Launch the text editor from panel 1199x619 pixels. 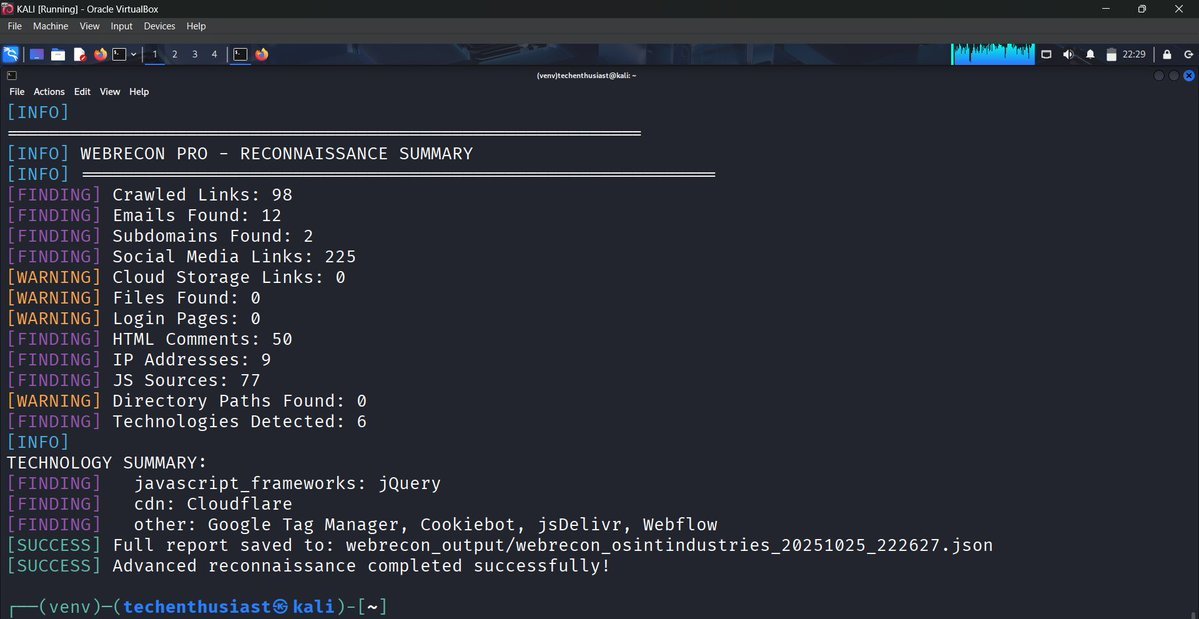[79, 54]
